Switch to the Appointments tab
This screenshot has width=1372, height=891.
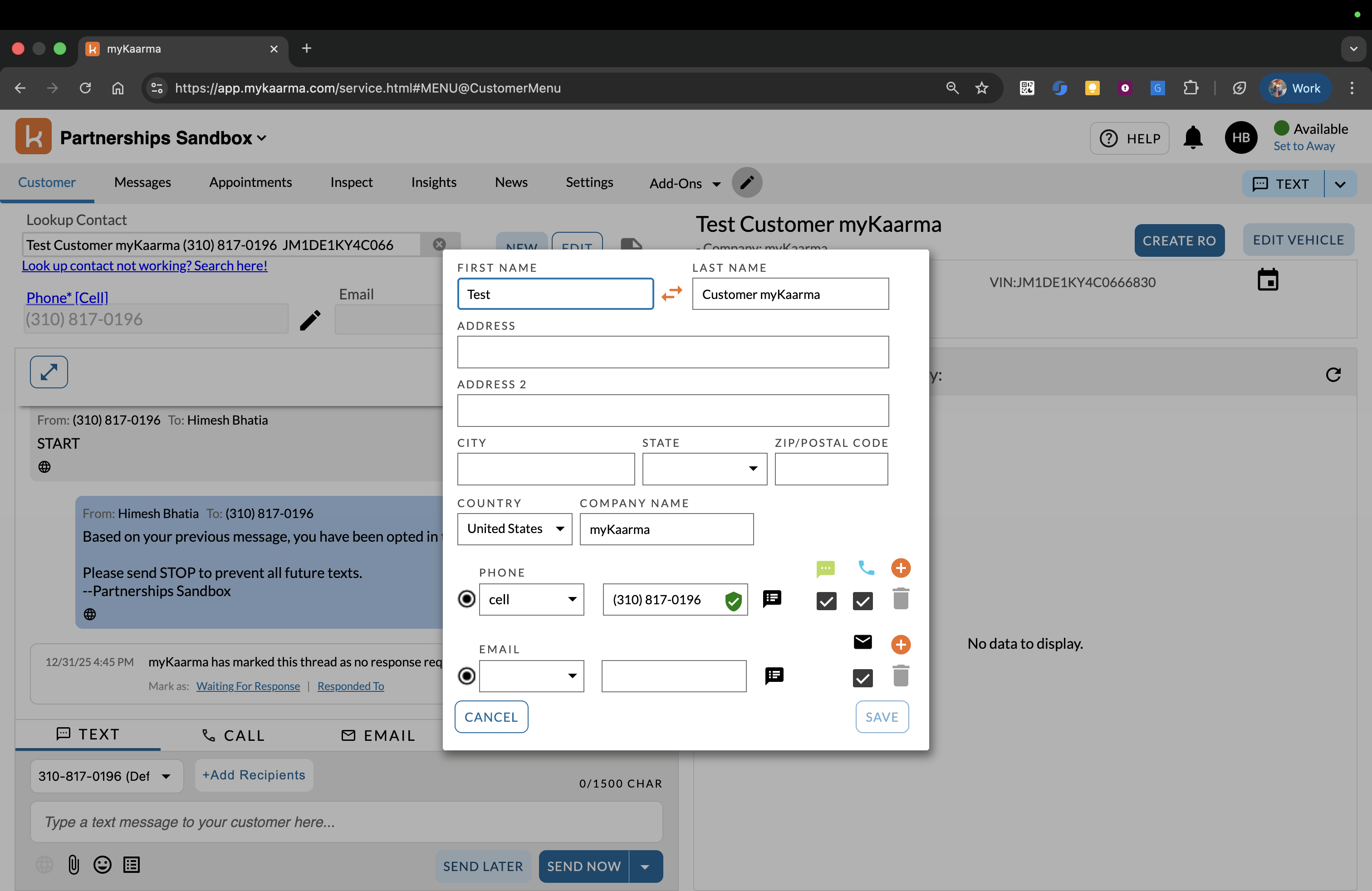click(251, 182)
